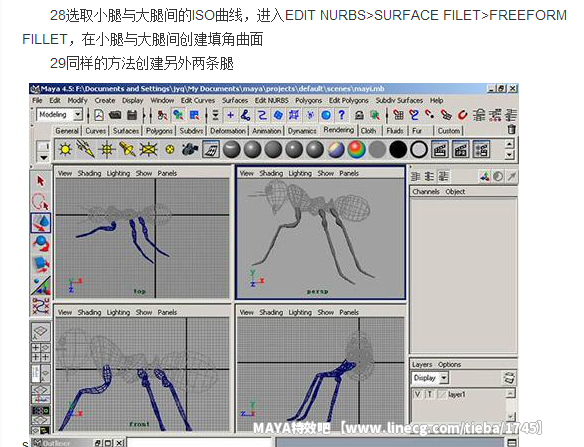584x447 pixels.
Task: Open the Surfaces menu
Action: (235, 100)
